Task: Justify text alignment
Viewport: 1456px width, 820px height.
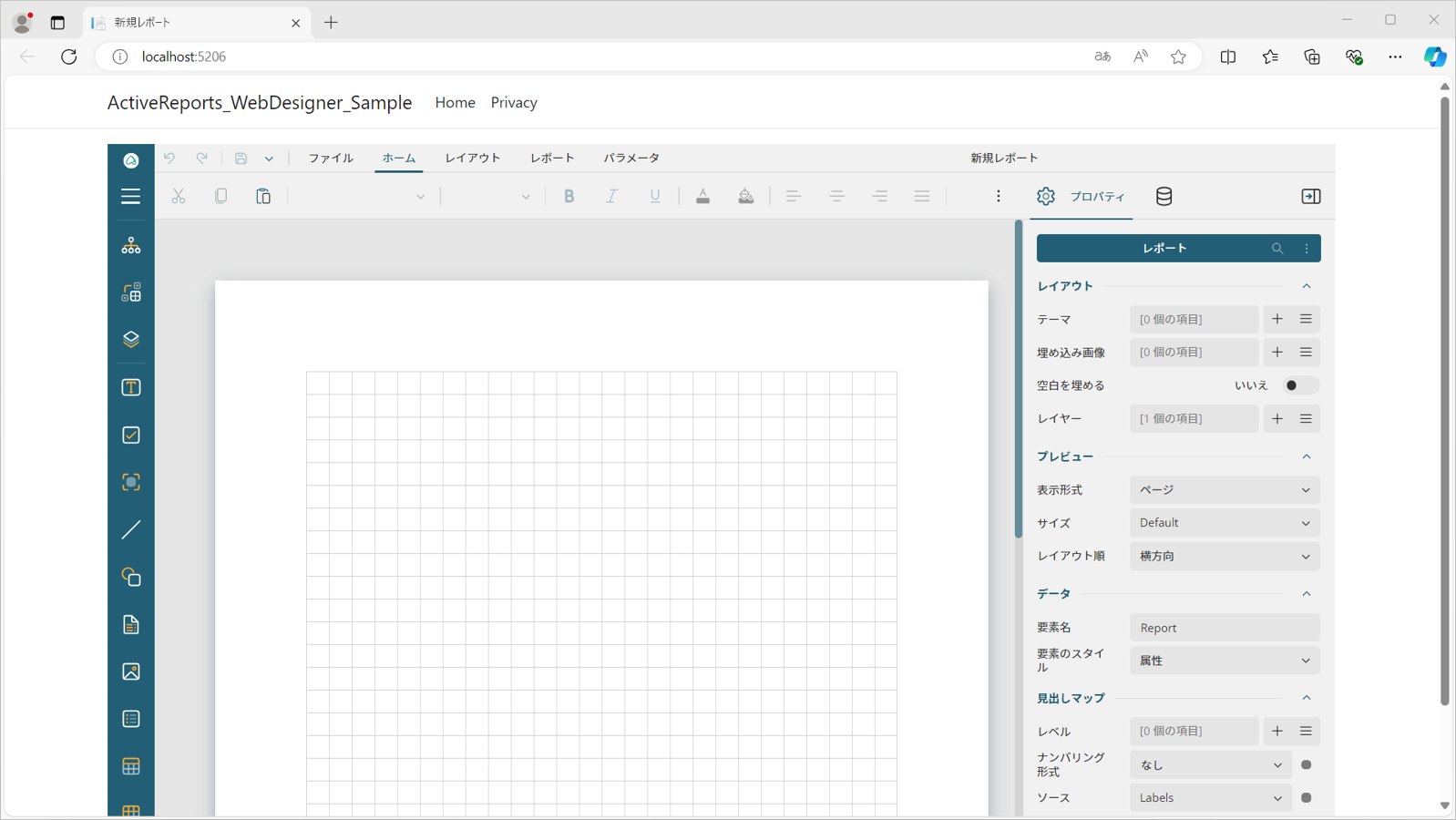Action: tap(922, 196)
